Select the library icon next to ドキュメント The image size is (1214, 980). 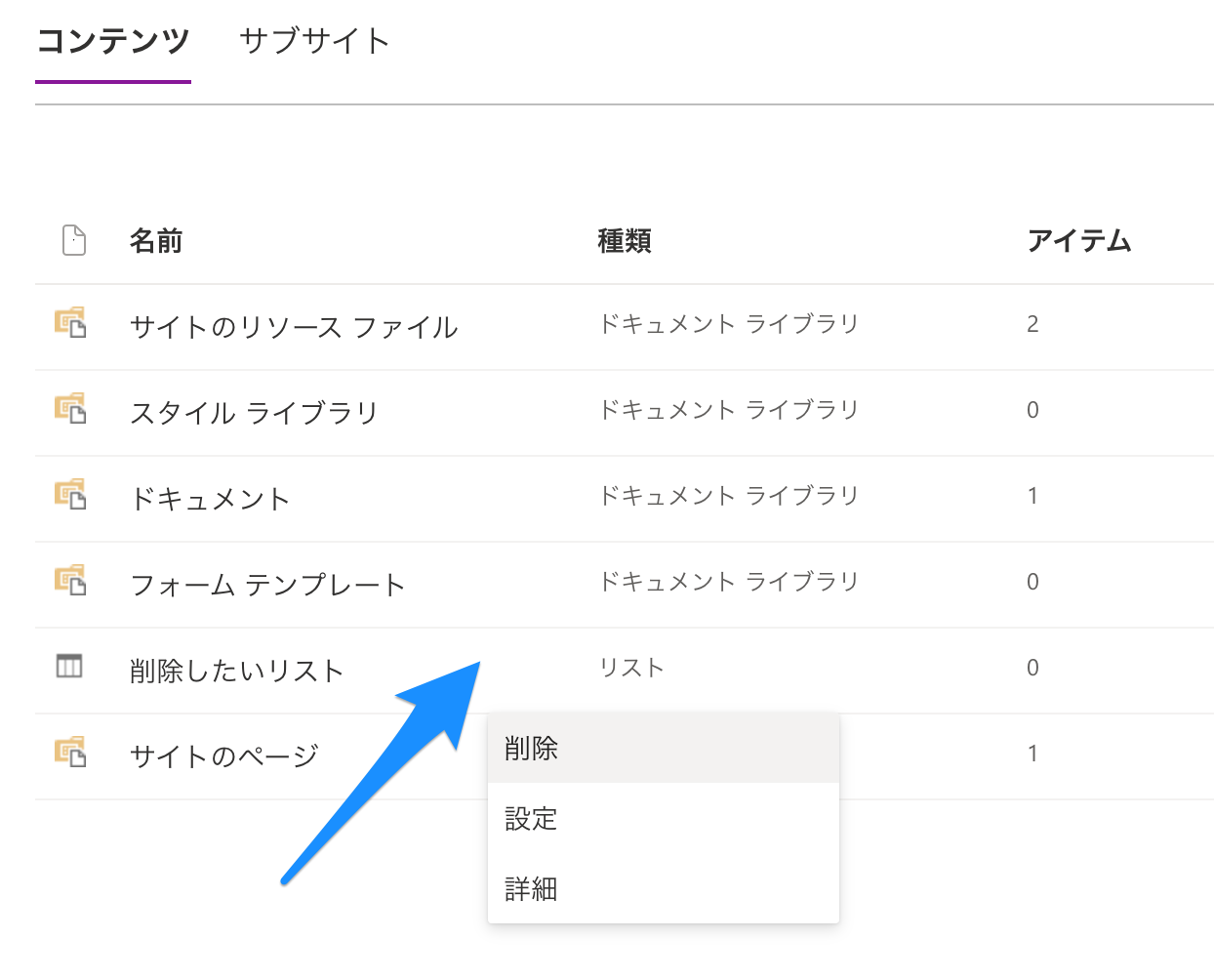point(70,495)
